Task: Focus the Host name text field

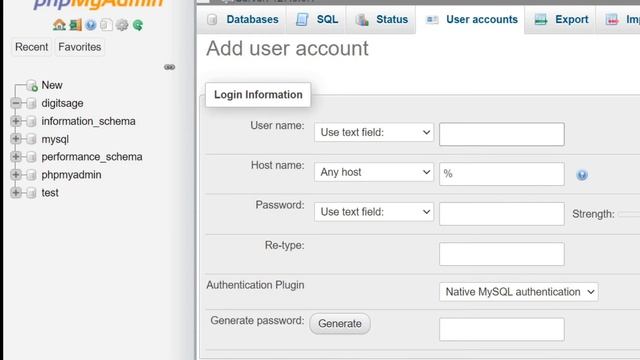Action: pyautogui.click(x=502, y=174)
